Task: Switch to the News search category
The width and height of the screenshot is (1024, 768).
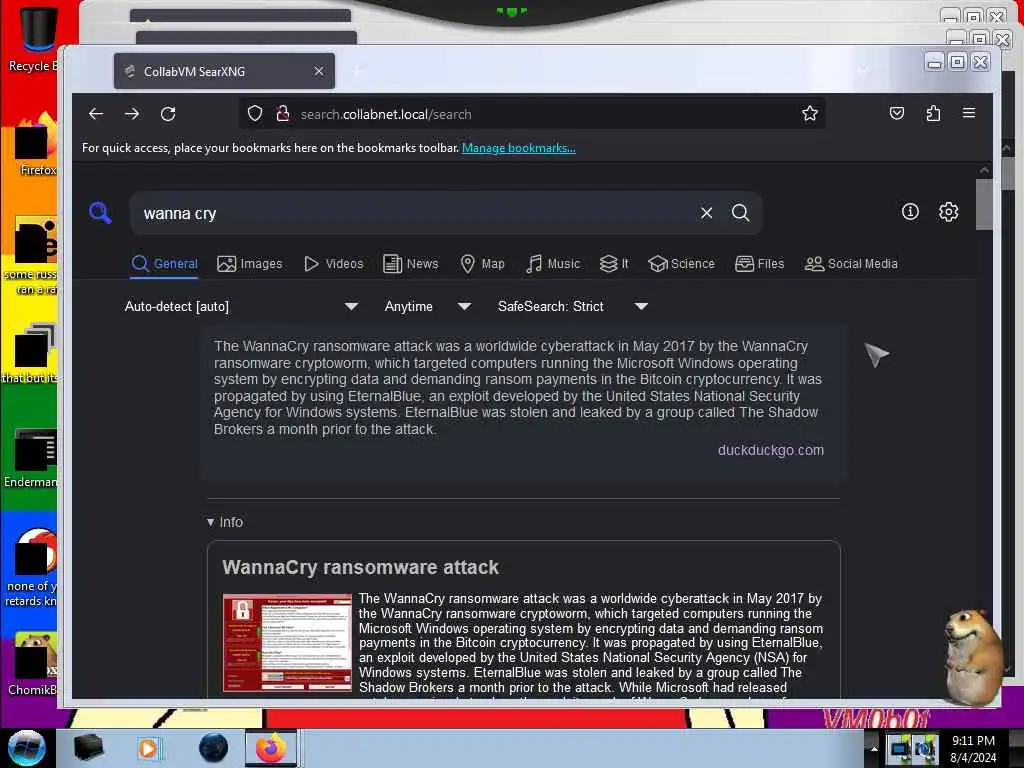Action: click(x=411, y=264)
